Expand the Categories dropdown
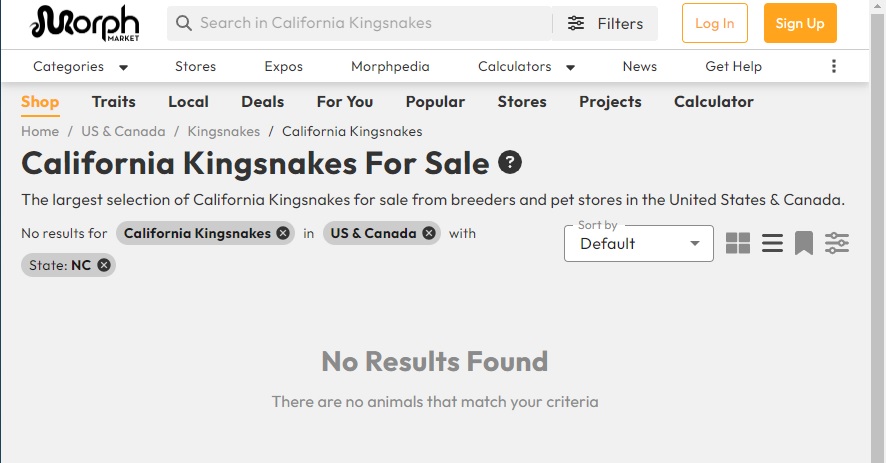This screenshot has height=463, width=886. [x=80, y=67]
